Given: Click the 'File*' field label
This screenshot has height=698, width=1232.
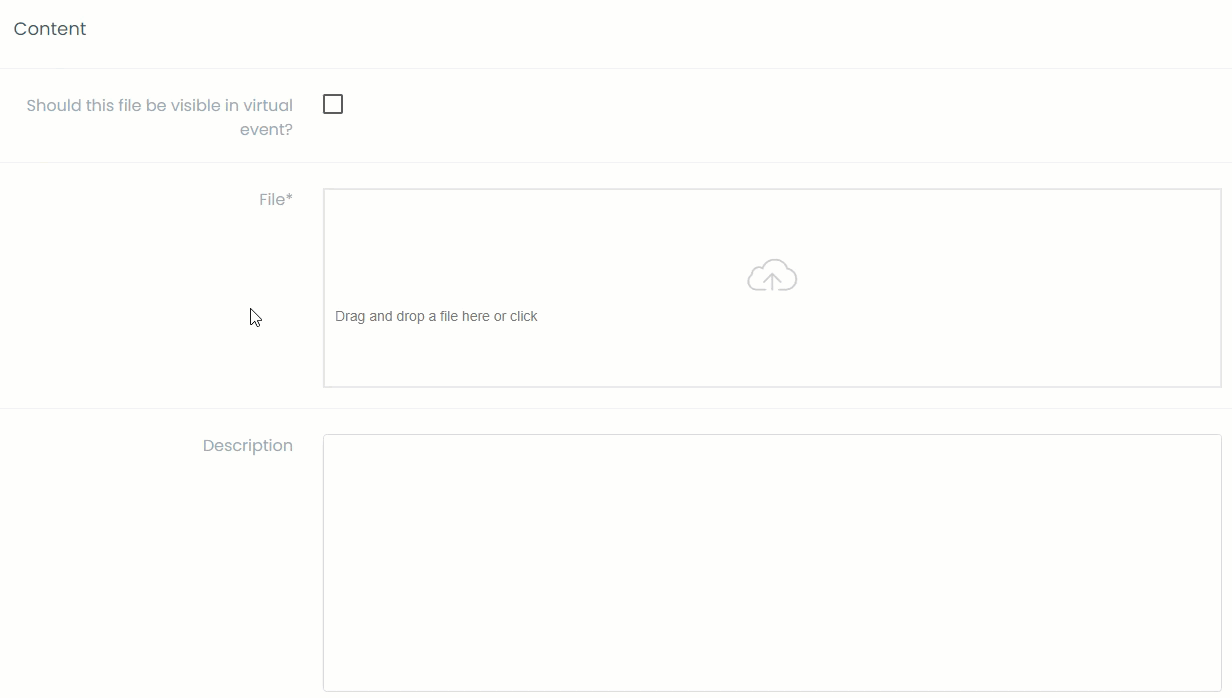Looking at the screenshot, I should coord(276,200).
